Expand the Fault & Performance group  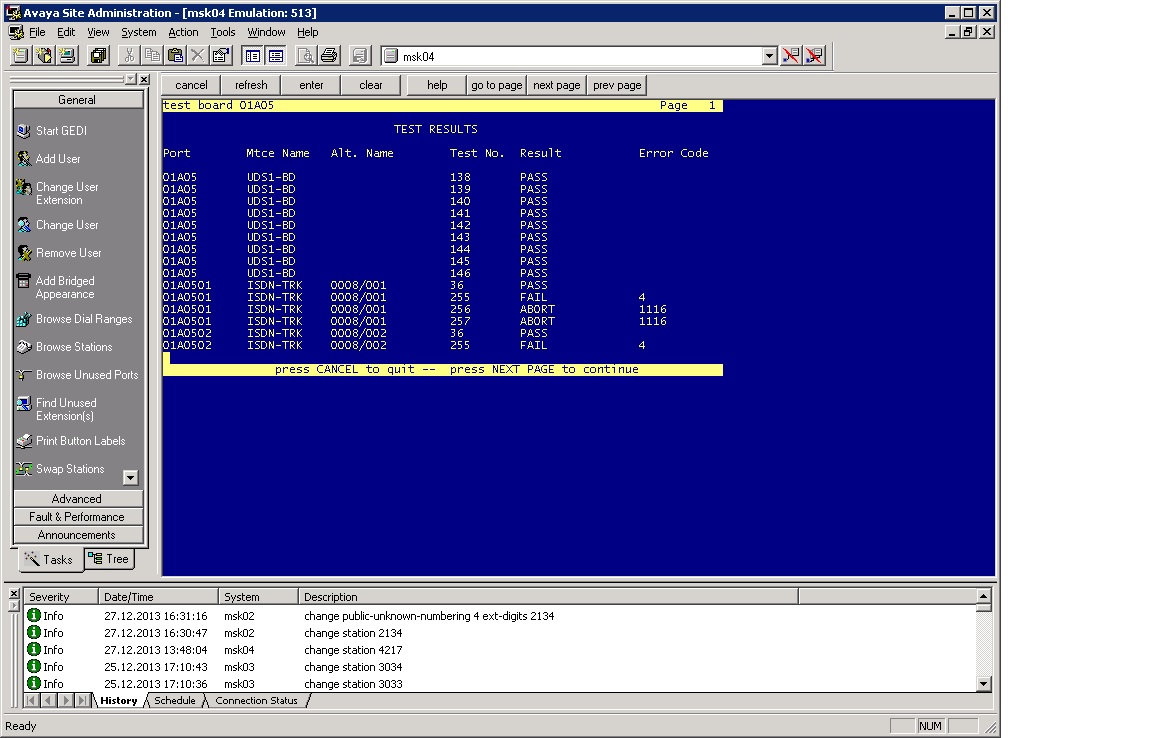point(78,517)
